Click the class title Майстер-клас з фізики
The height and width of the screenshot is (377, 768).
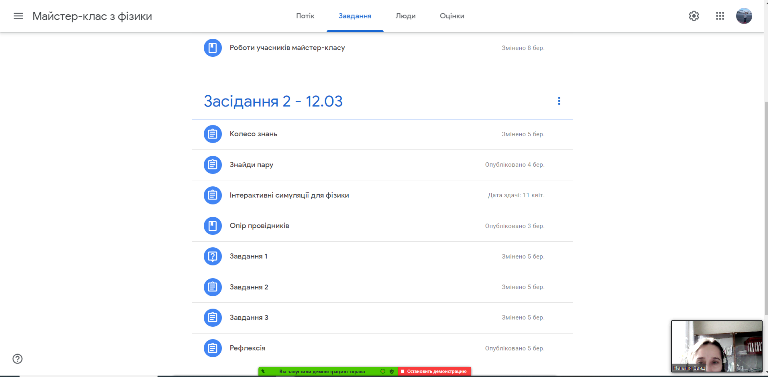tap(92, 16)
